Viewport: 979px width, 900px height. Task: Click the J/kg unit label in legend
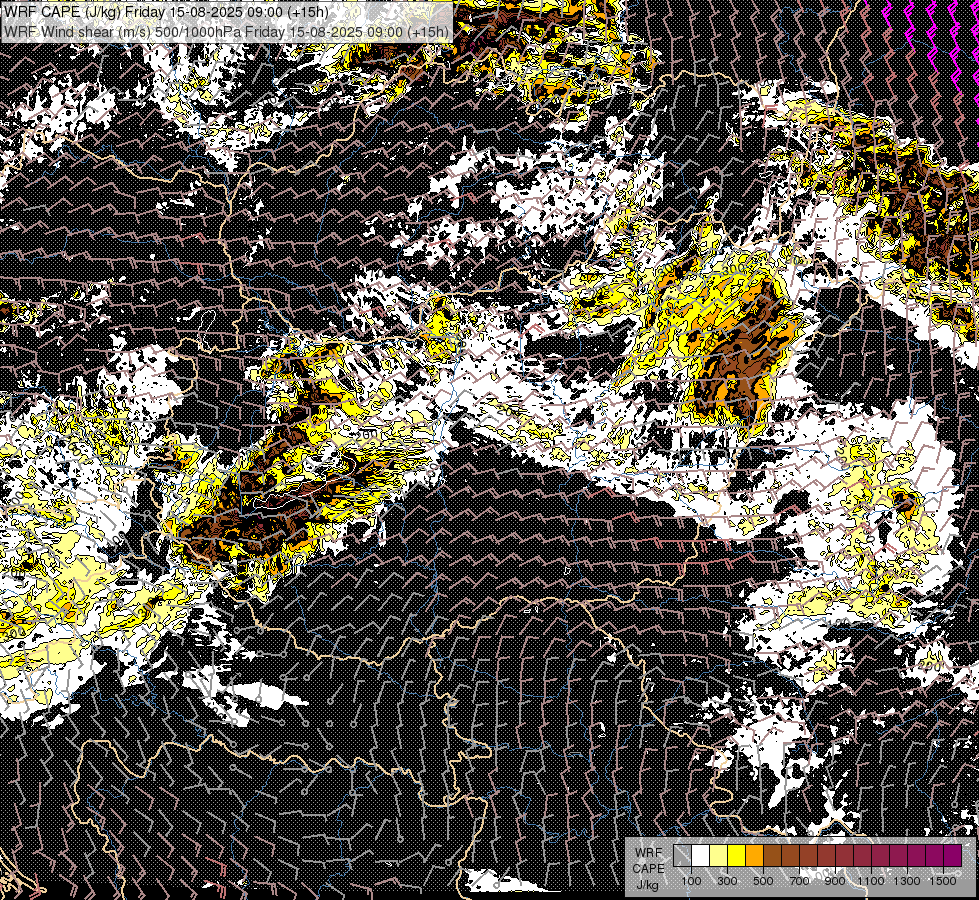coord(647,885)
